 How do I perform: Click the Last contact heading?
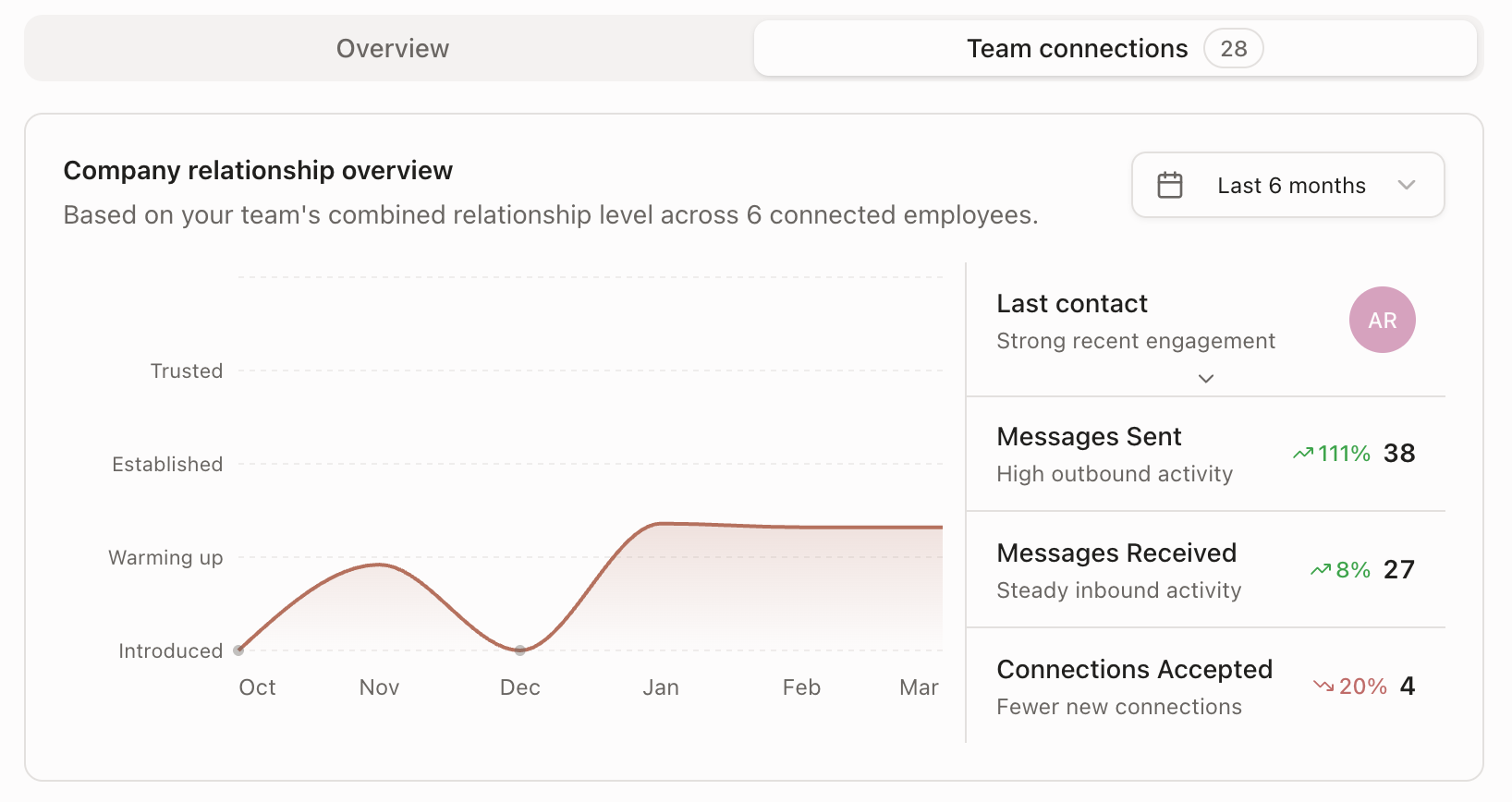1072,303
